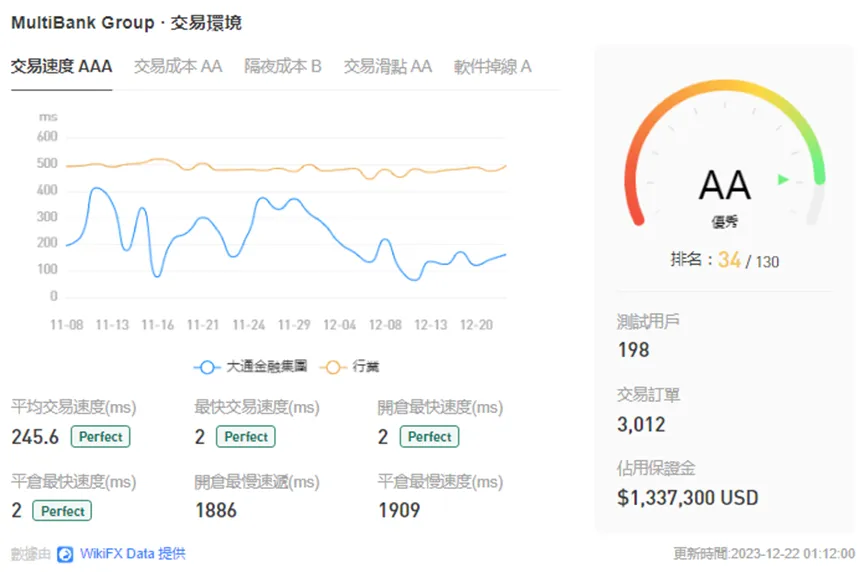Click the green gauge pointer arrow
Viewport: 864px width, 572px height.
point(783,179)
